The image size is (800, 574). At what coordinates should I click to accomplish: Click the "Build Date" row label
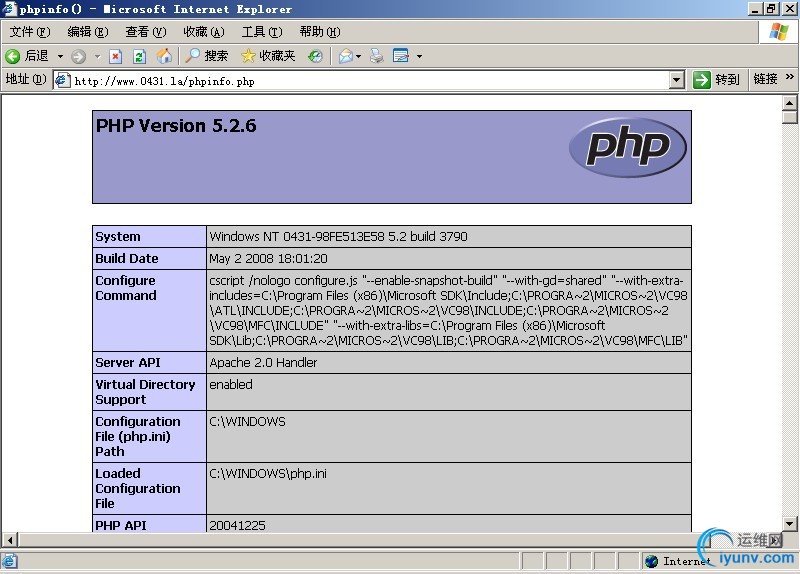[x=127, y=259]
